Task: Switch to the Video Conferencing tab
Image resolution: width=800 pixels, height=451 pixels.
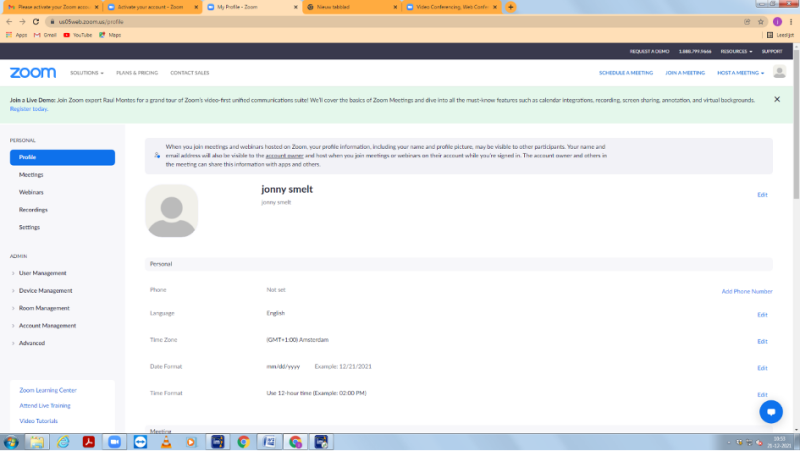Action: 451,7
